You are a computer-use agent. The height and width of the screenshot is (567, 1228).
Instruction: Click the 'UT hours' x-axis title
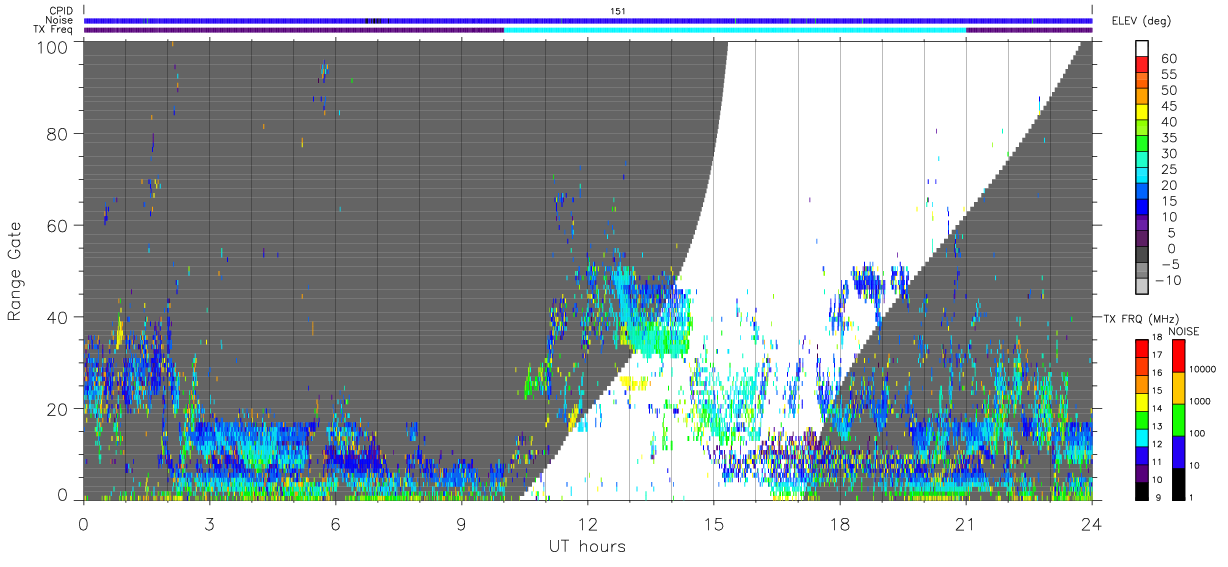click(x=587, y=546)
